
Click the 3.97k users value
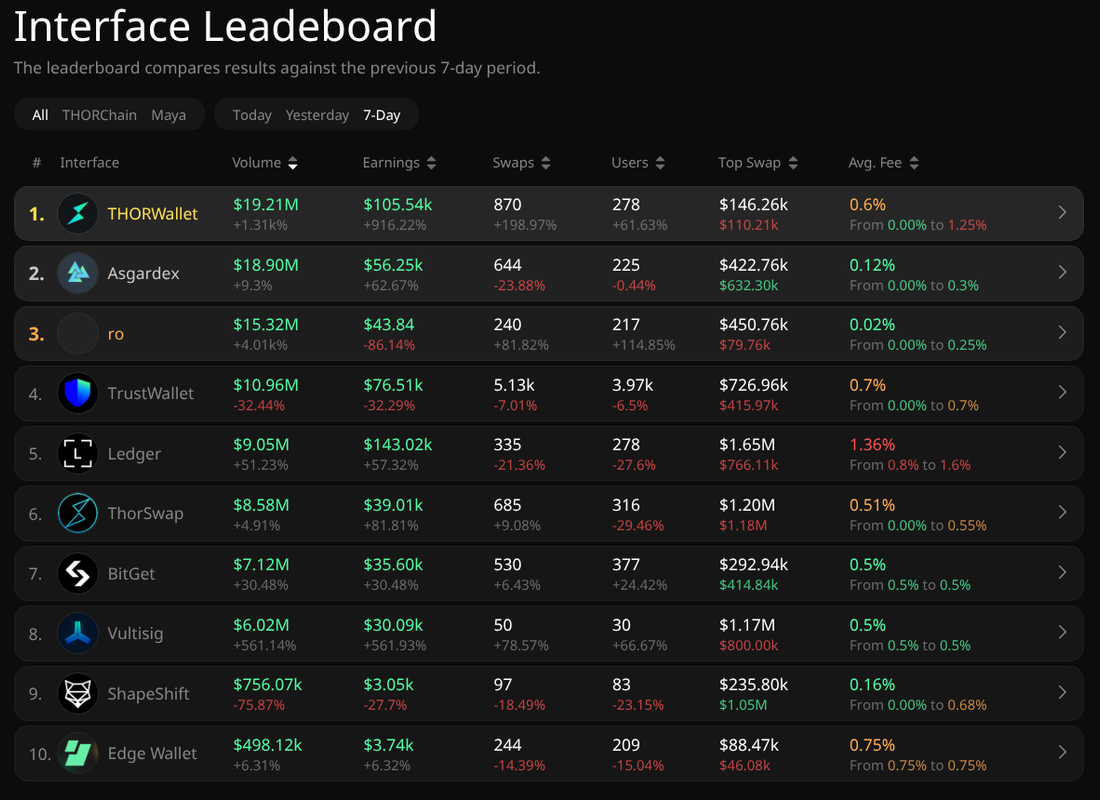(x=632, y=385)
